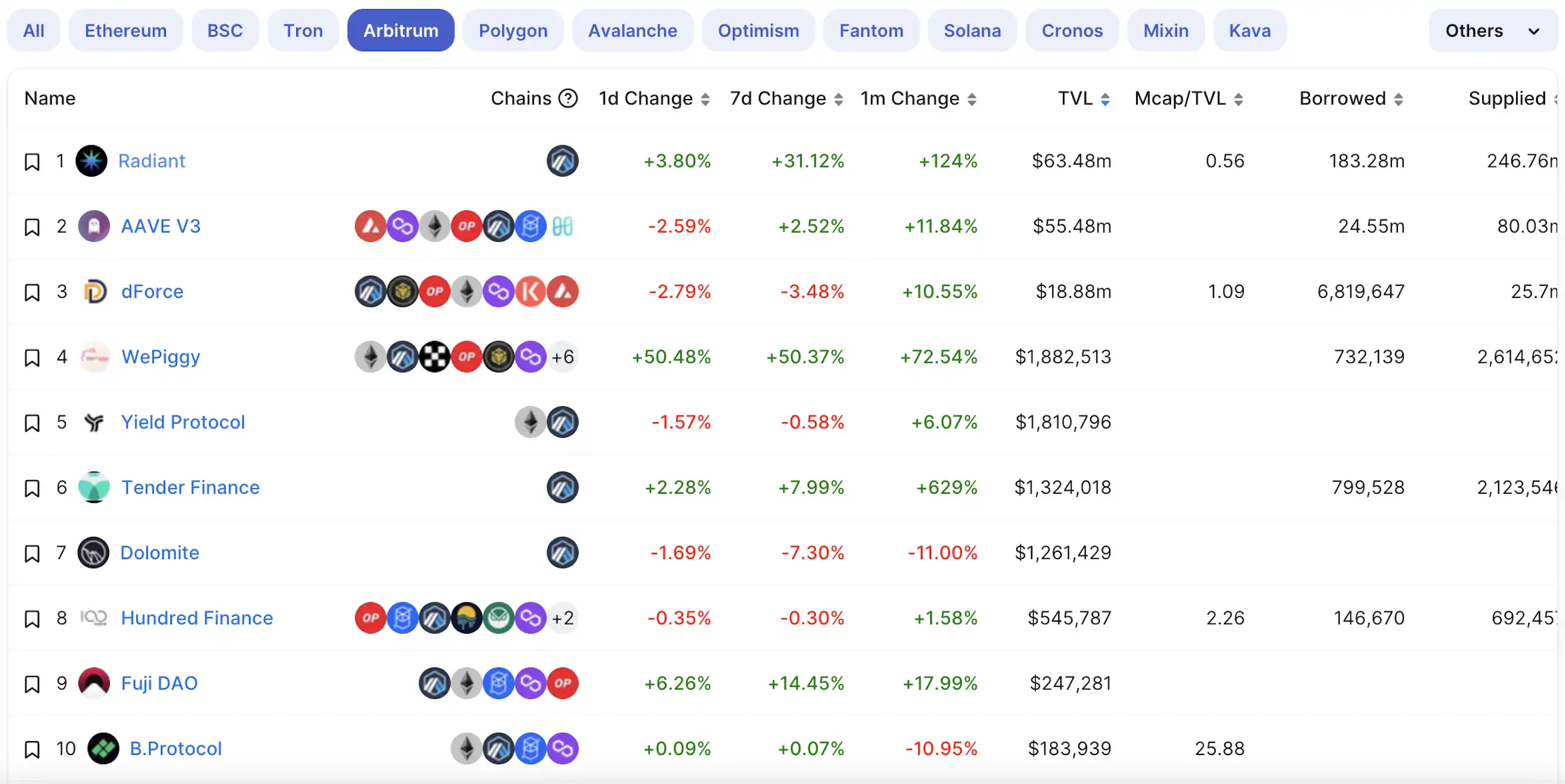The width and height of the screenshot is (1565, 784).
Task: Switch to the Optimism chain filter
Action: tap(759, 30)
